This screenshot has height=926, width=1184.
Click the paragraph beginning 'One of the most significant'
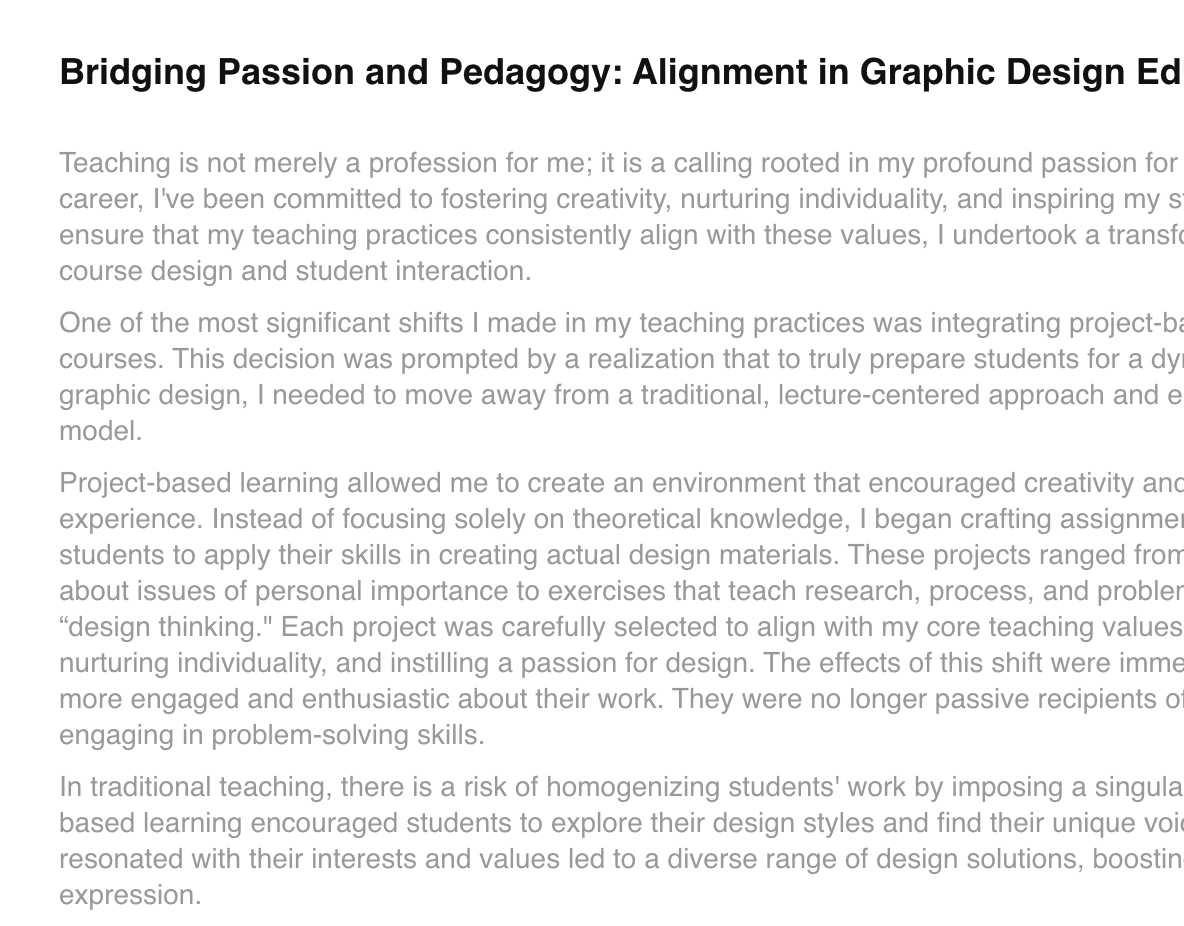coord(621,377)
